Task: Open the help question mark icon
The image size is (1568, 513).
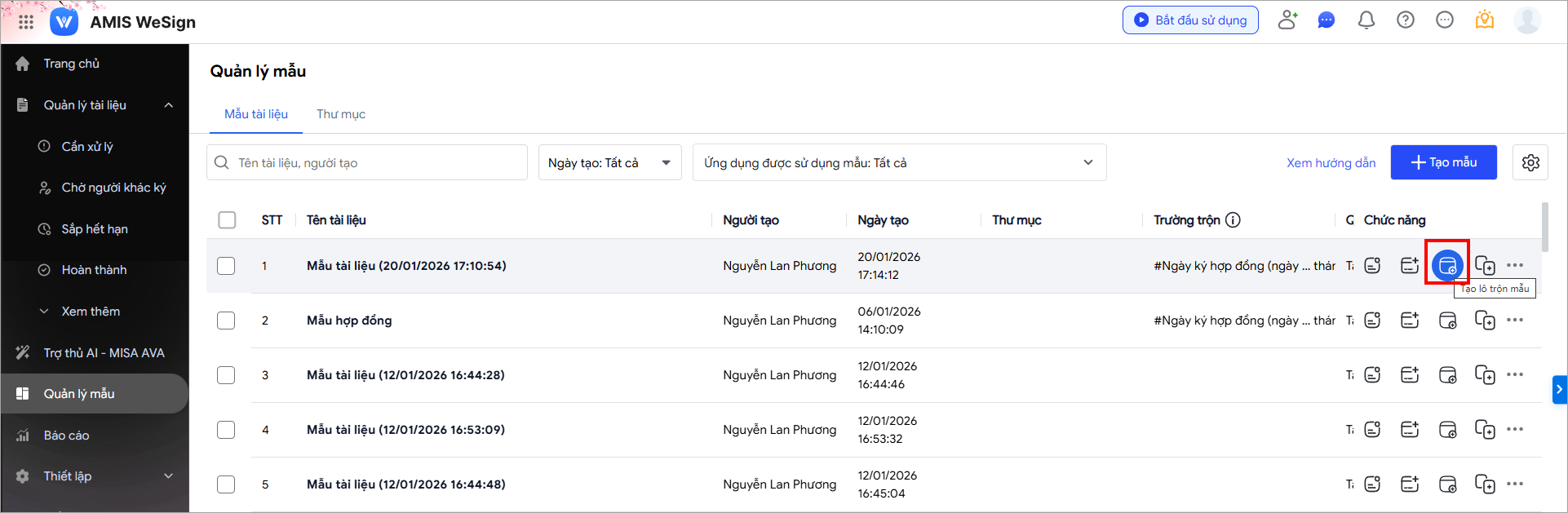Action: [x=1405, y=20]
